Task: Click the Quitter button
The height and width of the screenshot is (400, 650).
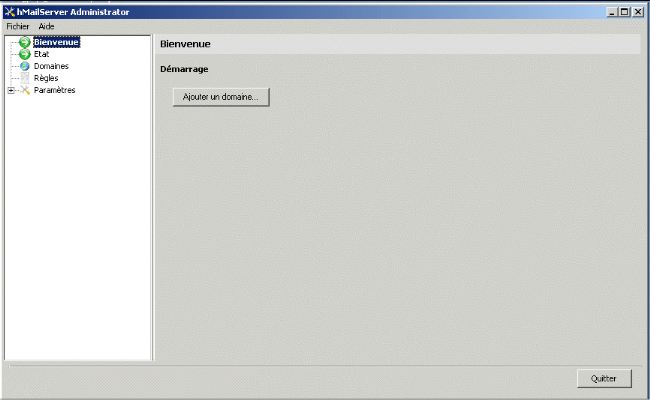Action: point(604,378)
